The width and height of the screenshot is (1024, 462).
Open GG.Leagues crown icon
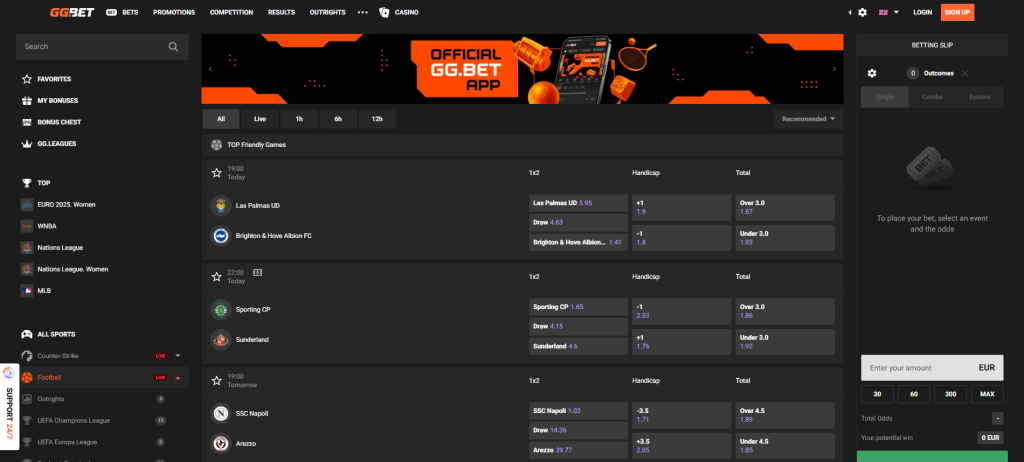click(x=27, y=144)
